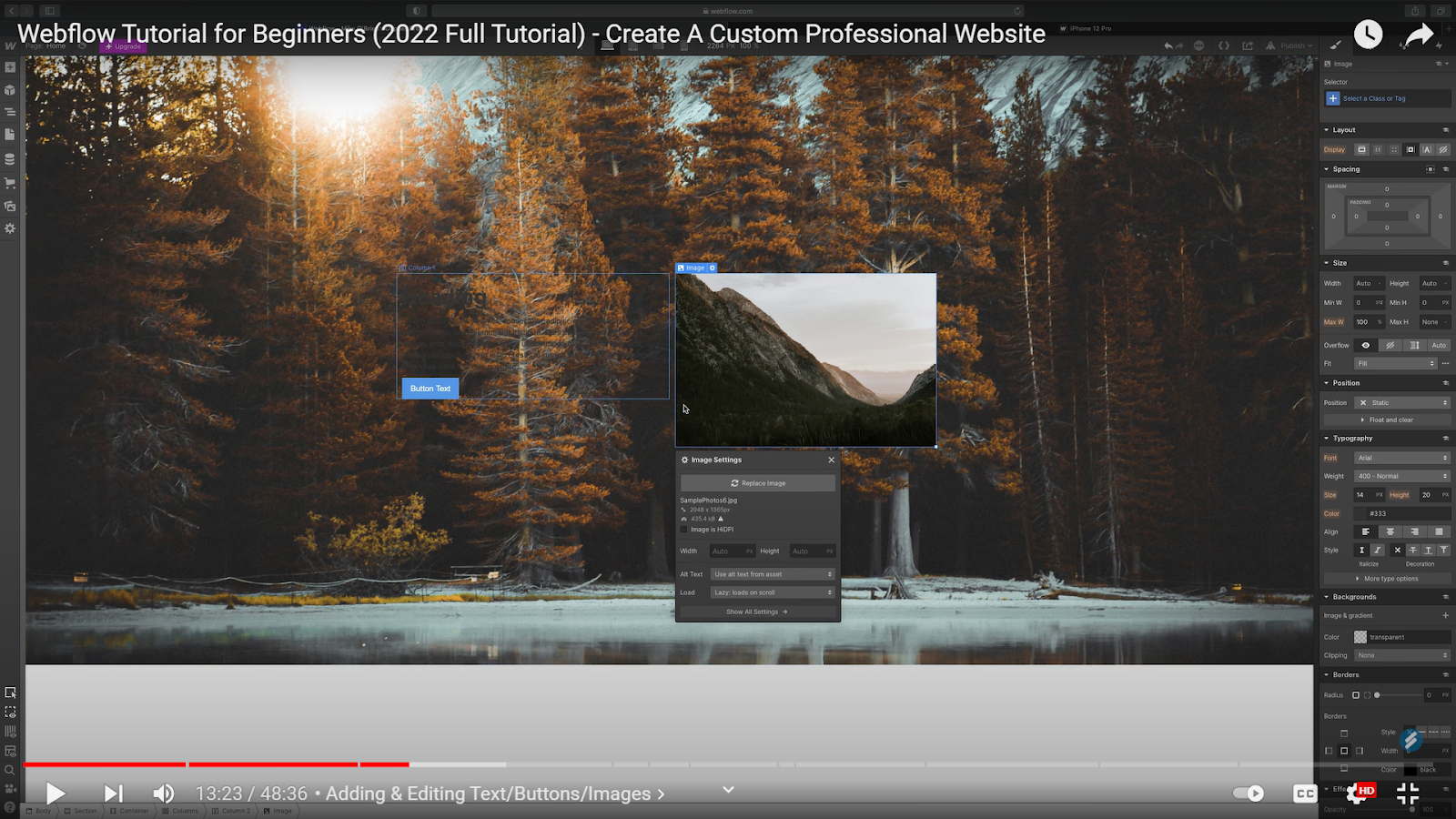Play the video
Screen dimensions: 1456x819
56,794
